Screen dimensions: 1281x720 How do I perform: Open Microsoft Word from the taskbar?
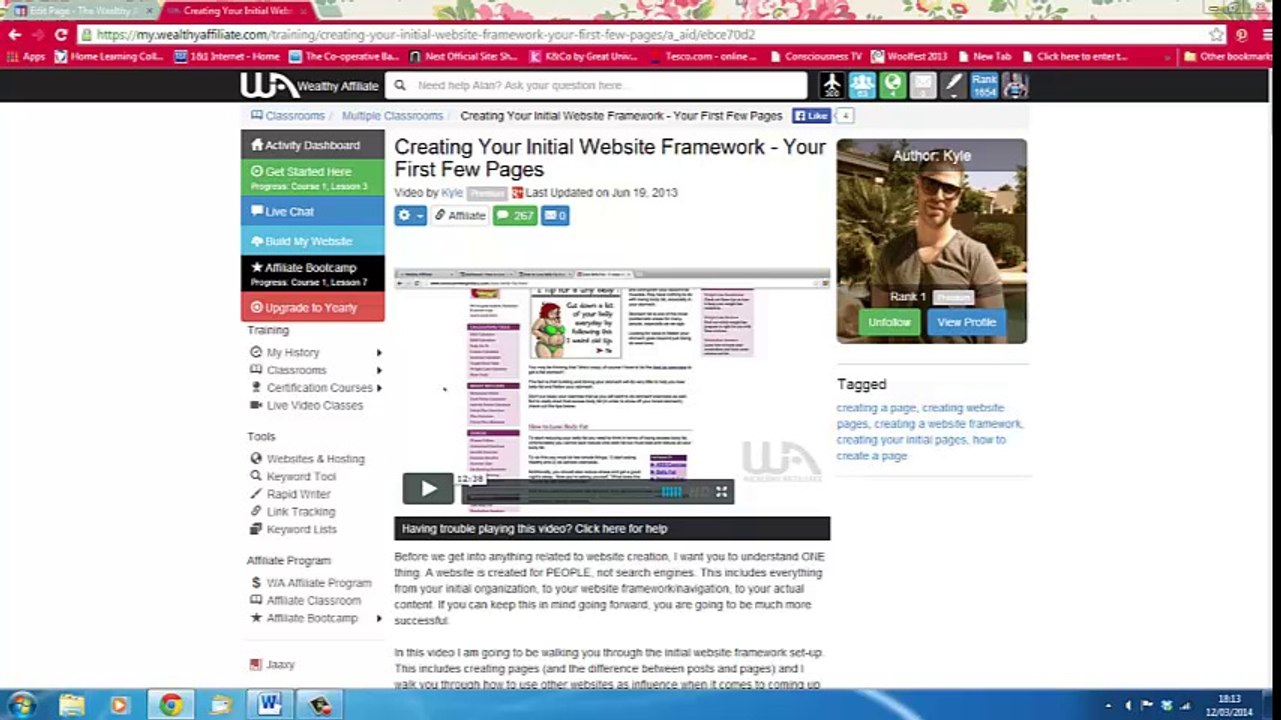click(x=270, y=704)
